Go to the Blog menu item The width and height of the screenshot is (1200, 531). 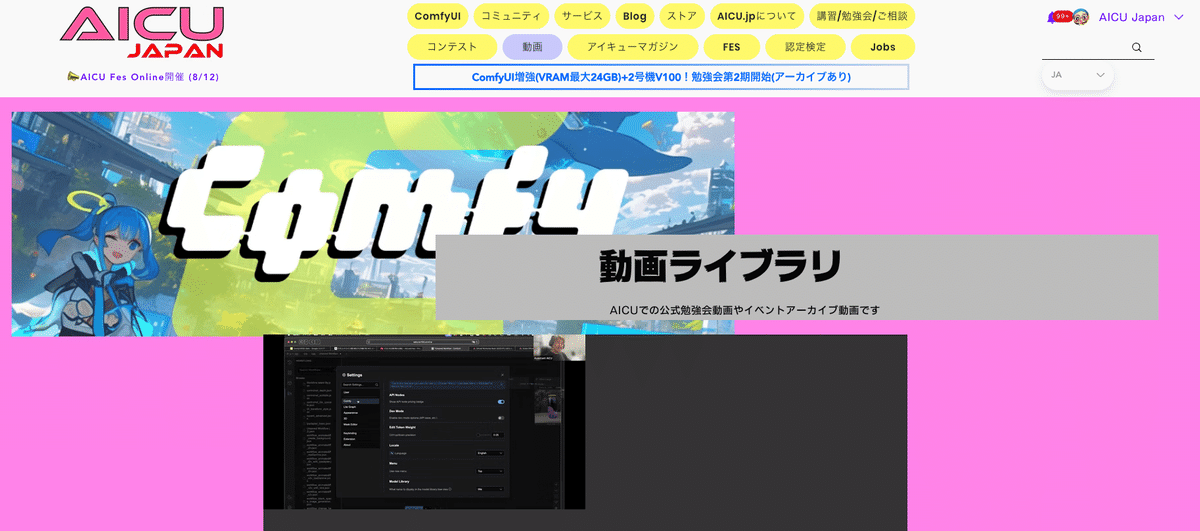(634, 16)
